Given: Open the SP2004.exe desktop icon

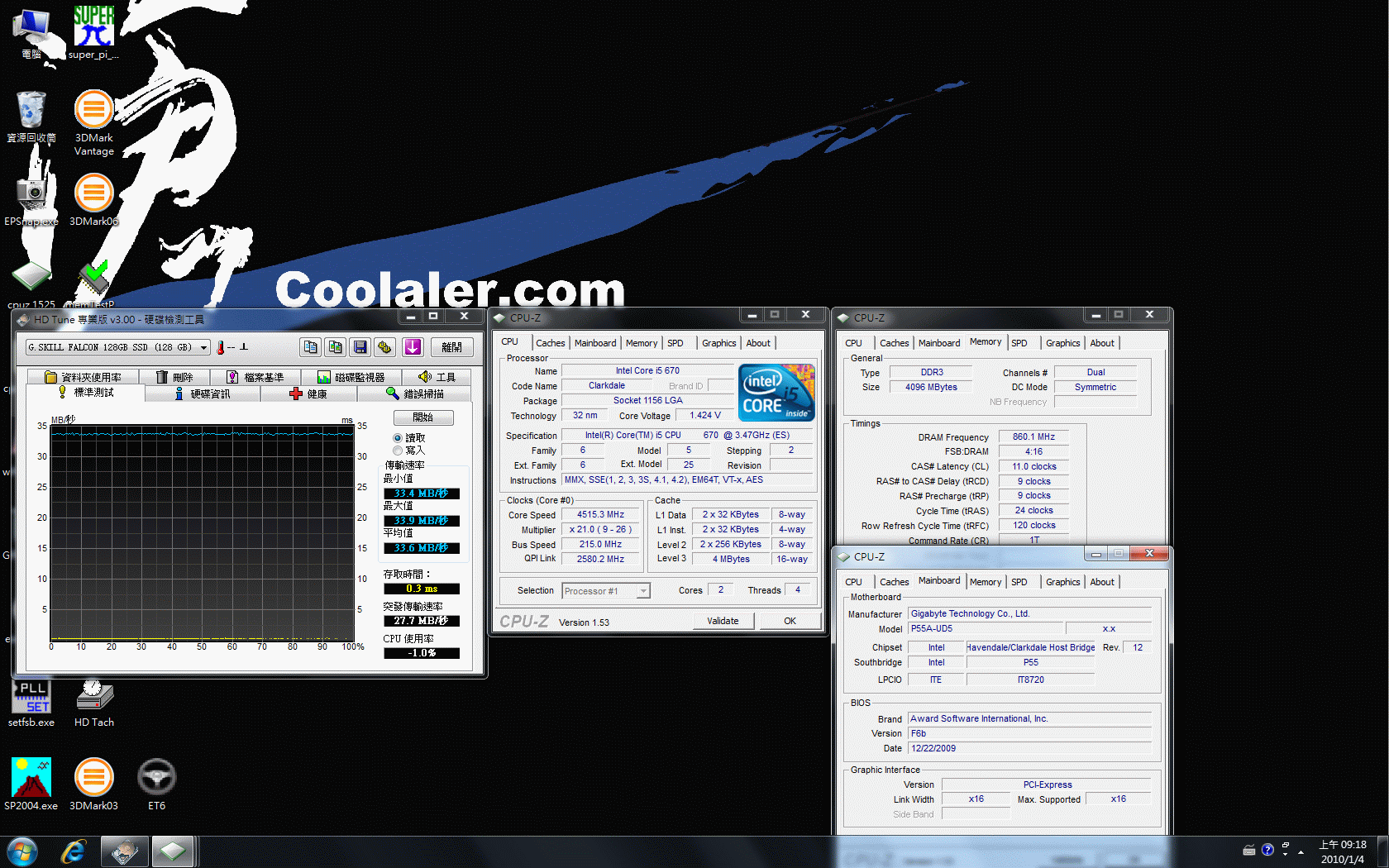Looking at the screenshot, I should pyautogui.click(x=31, y=784).
